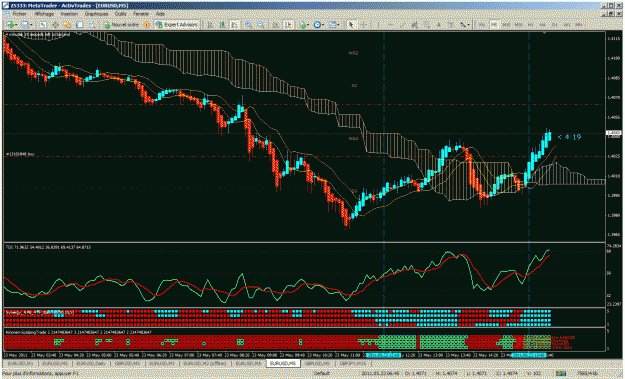Expand the arrows tool dropdown
Viewport: 625px width, 379px height.
coord(468,25)
